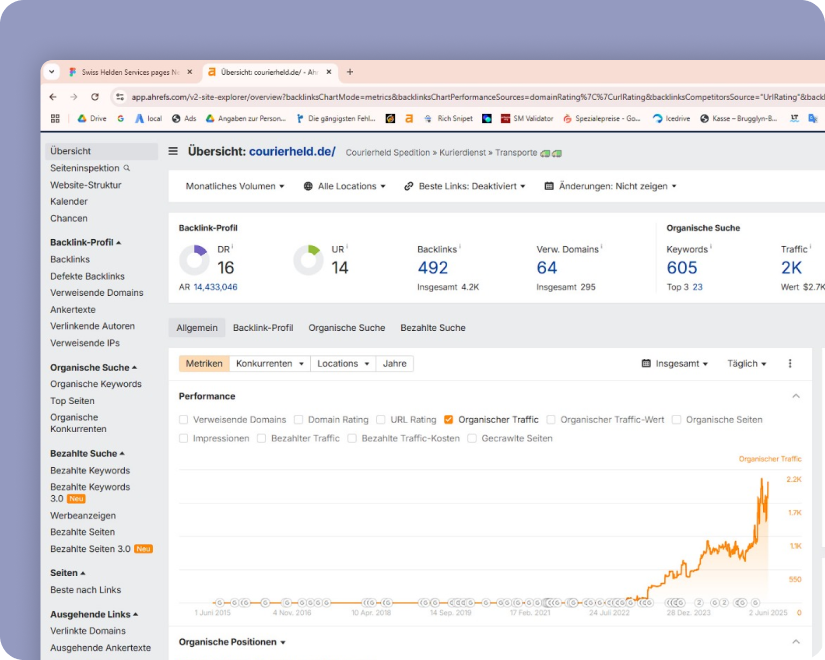Click the site info icon in address bar
825x660 pixels.
[x=120, y=97]
